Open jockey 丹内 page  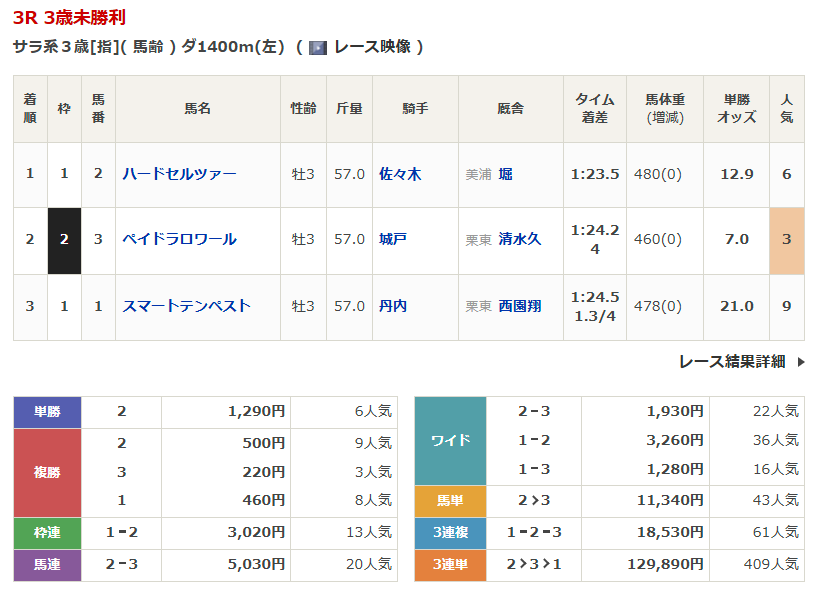(393, 306)
